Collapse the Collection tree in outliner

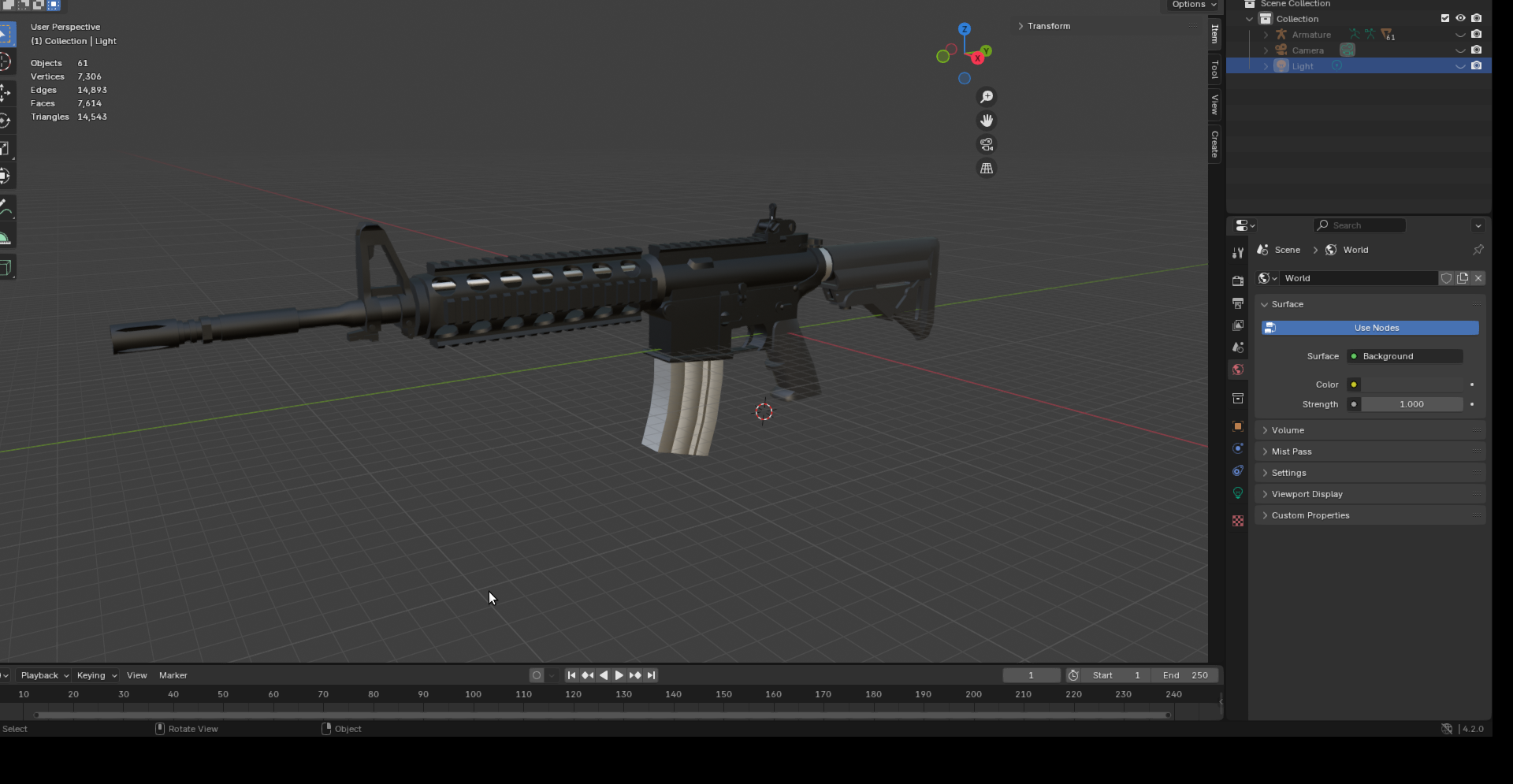[1250, 19]
